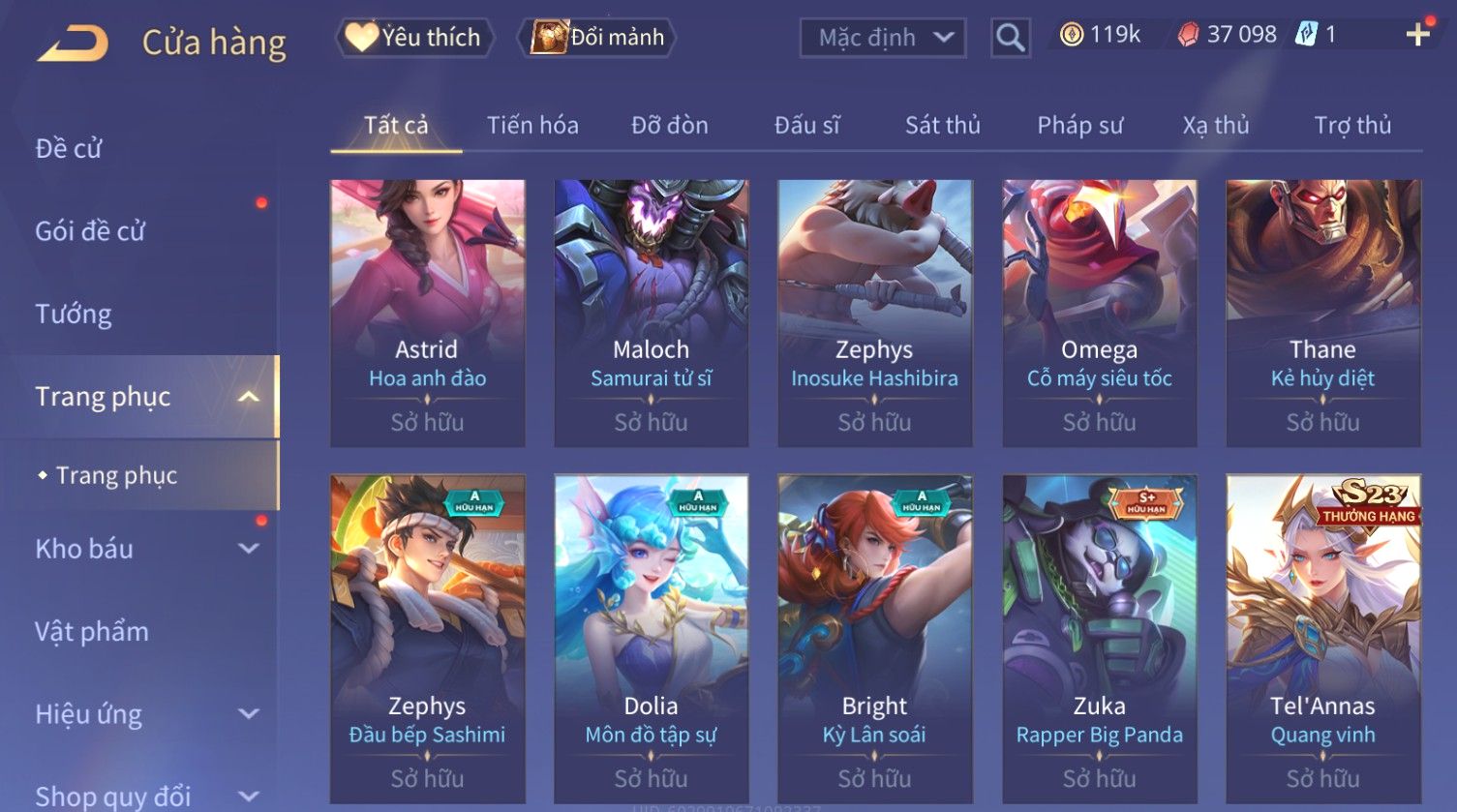1457x812 pixels.
Task: Click the gold coin currency icon
Action: pos(1071,36)
